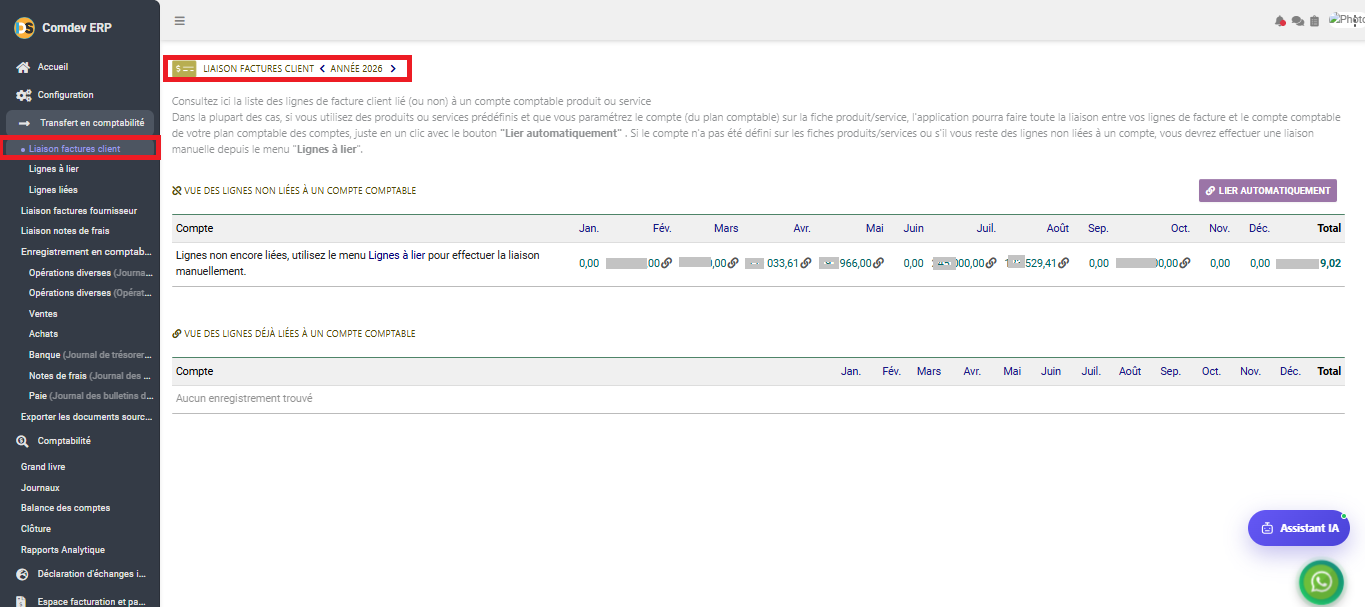The width and height of the screenshot is (1365, 607).
Task: Expand Comptabilité sidebar section
Action: (64, 441)
